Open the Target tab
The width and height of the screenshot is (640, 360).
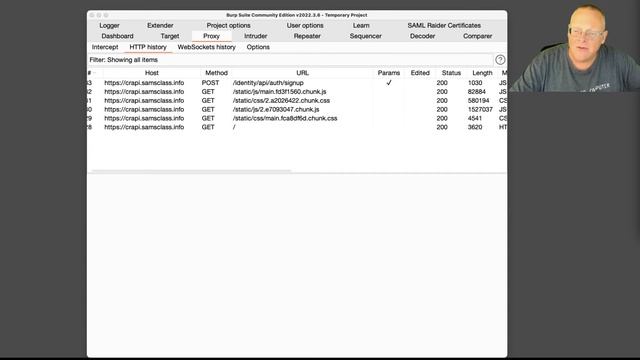tap(170, 36)
